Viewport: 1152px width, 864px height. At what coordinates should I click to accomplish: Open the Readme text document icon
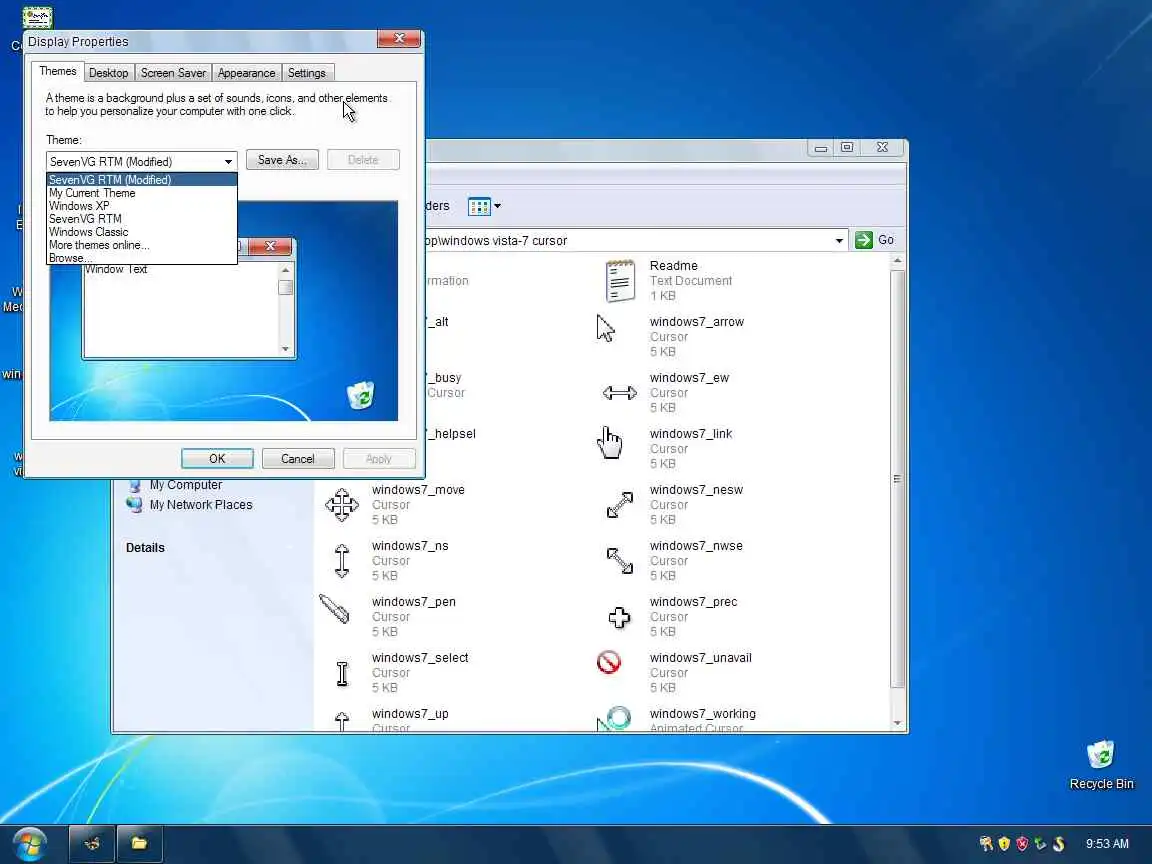619,281
